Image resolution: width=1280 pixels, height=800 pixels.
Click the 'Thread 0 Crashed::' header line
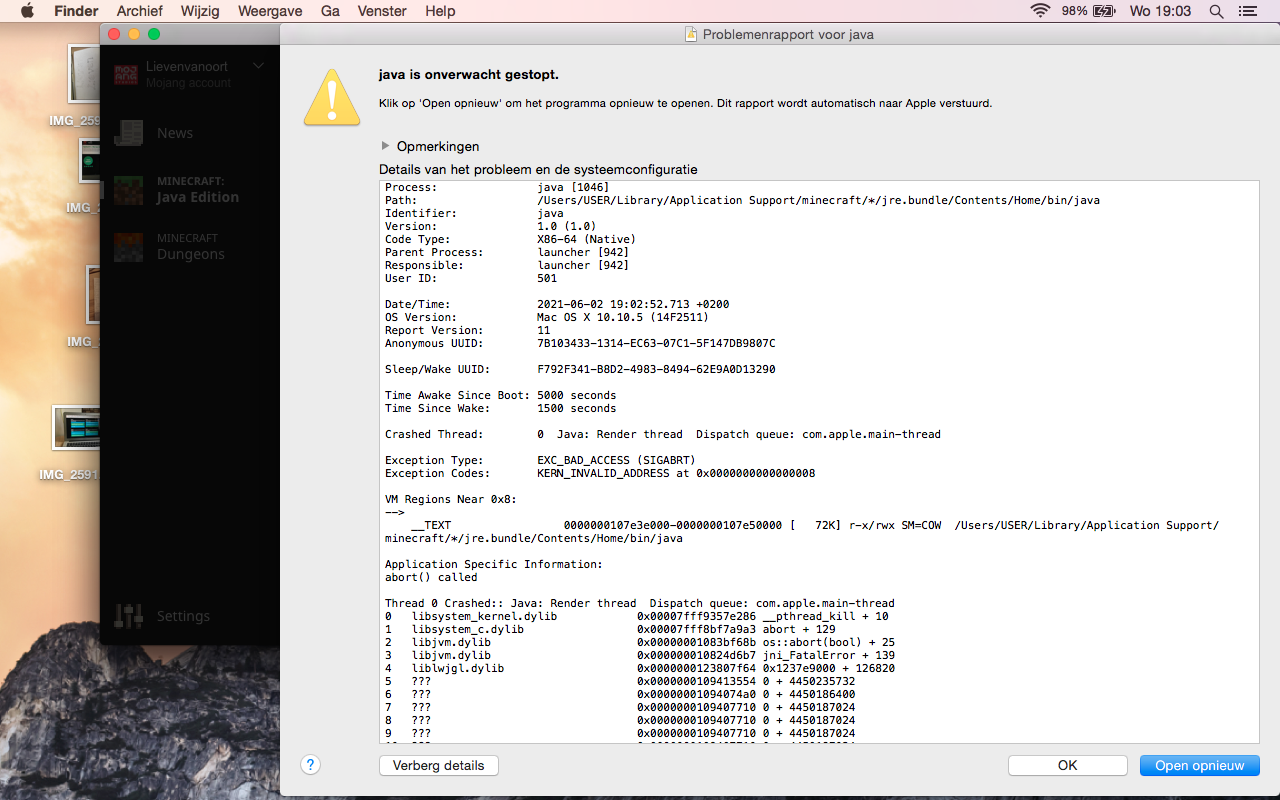click(x=640, y=603)
